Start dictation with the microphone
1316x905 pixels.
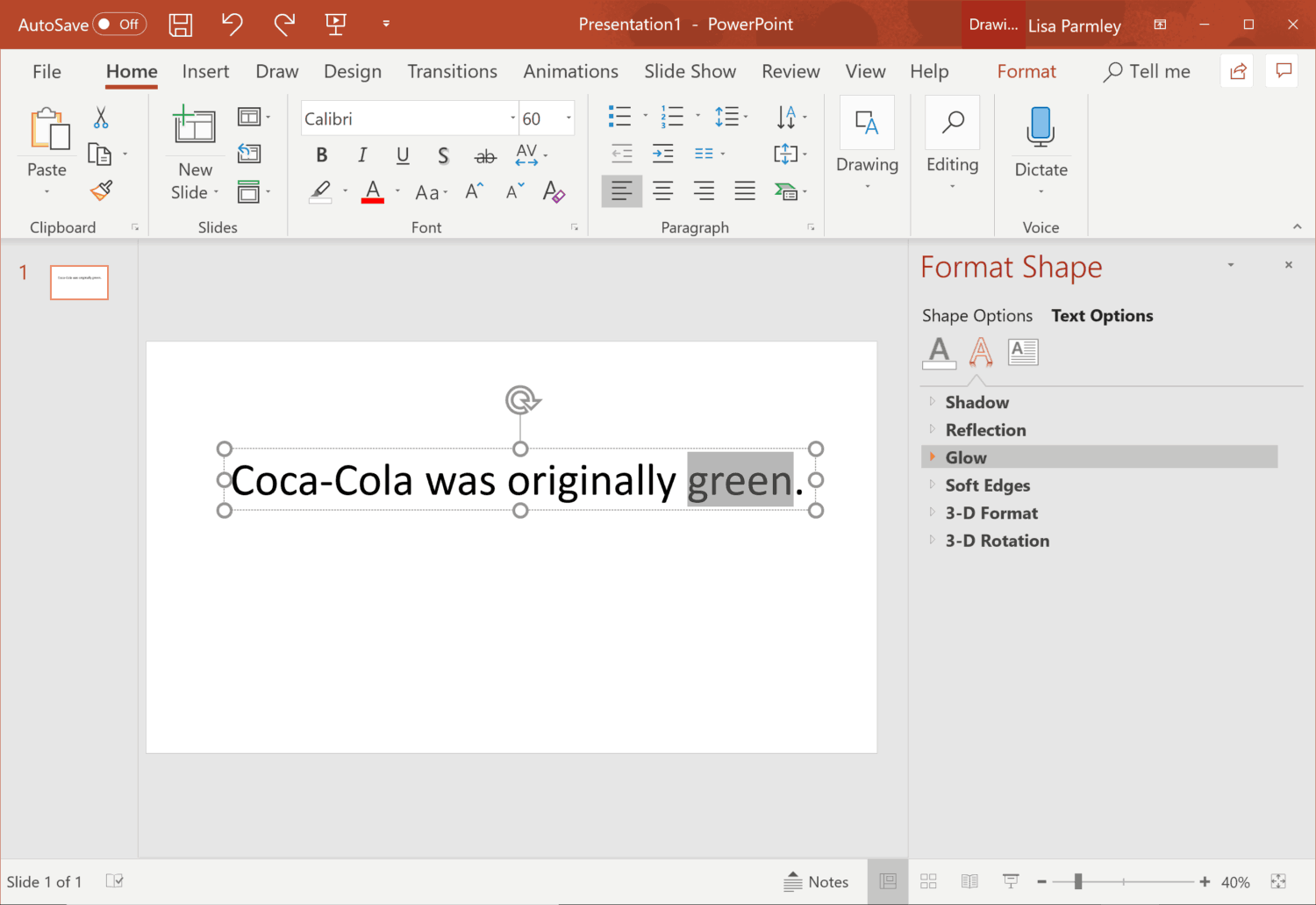pos(1041,126)
